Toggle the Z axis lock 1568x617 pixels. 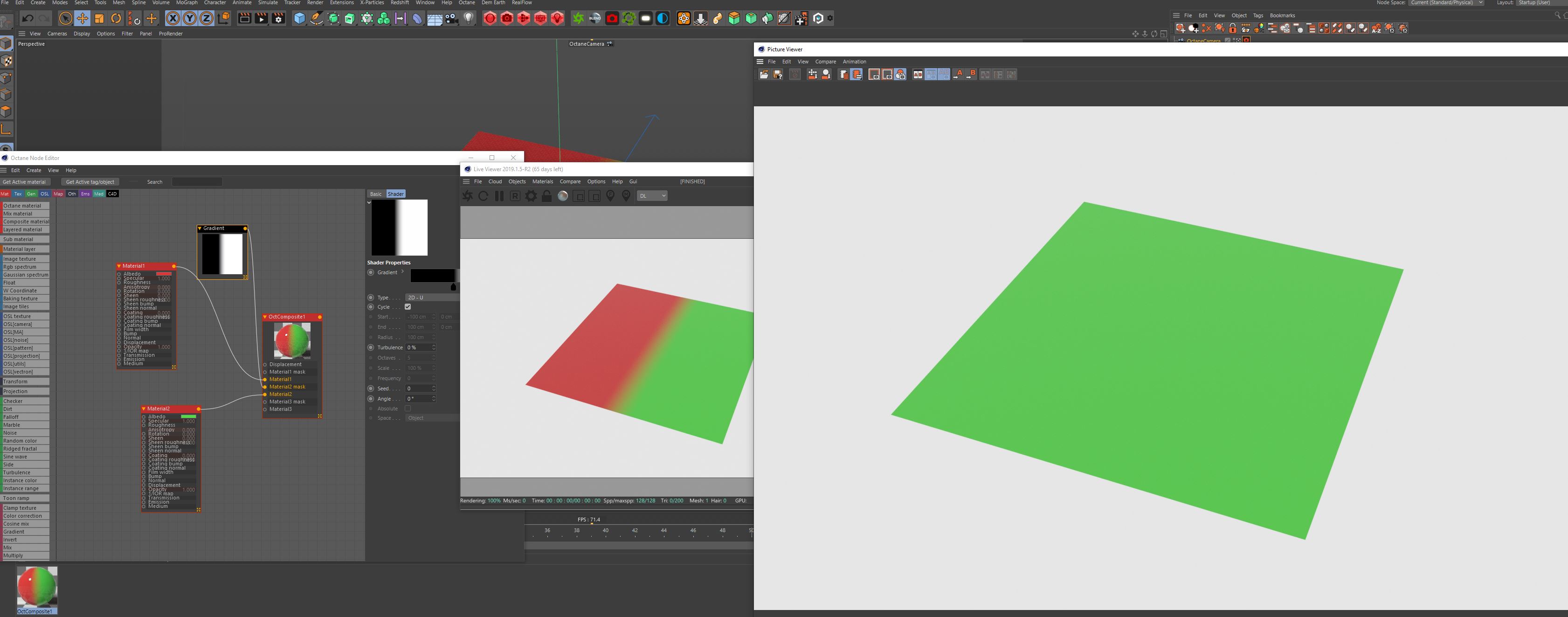207,18
